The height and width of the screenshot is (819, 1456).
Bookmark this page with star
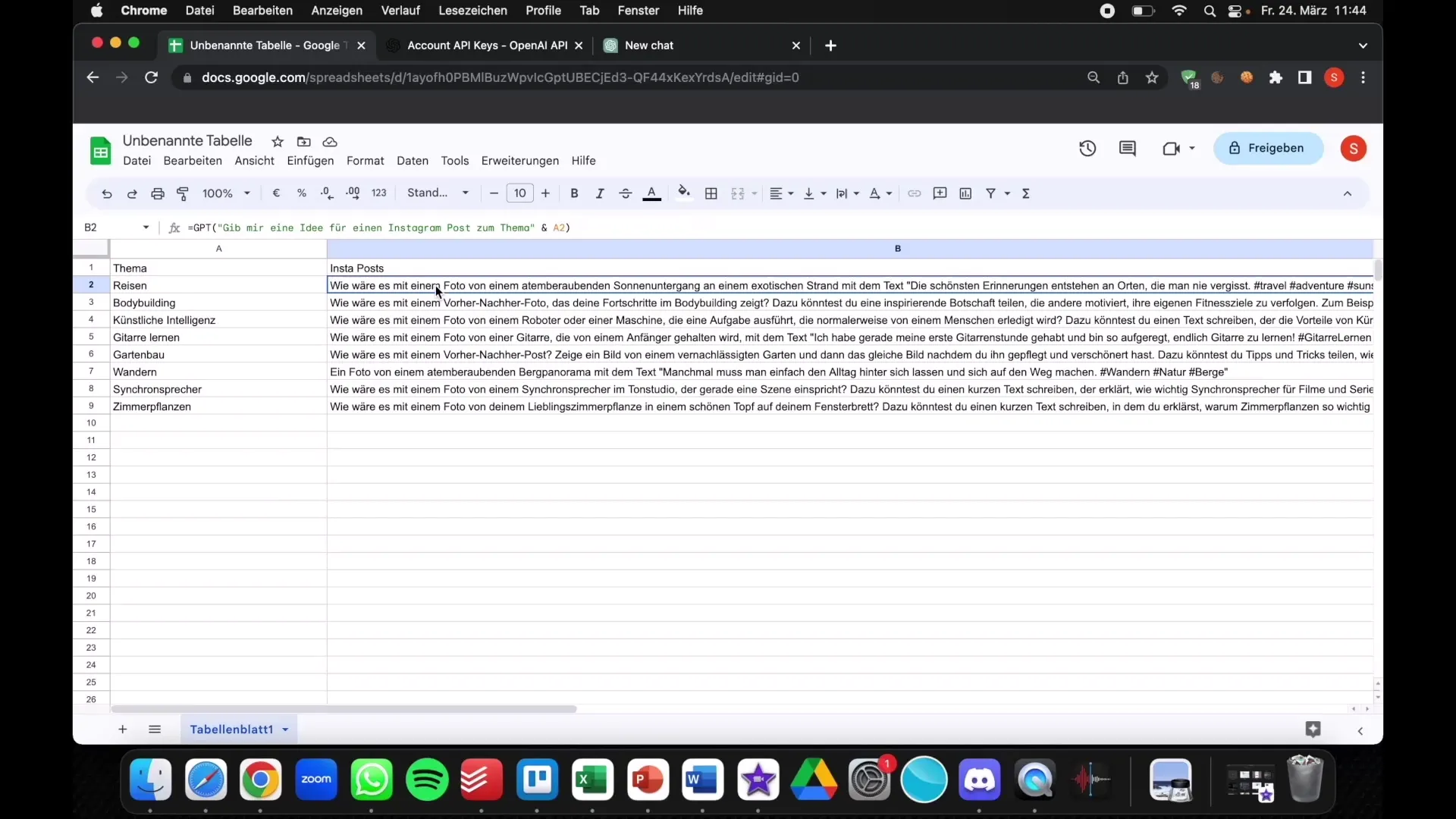click(x=1152, y=77)
